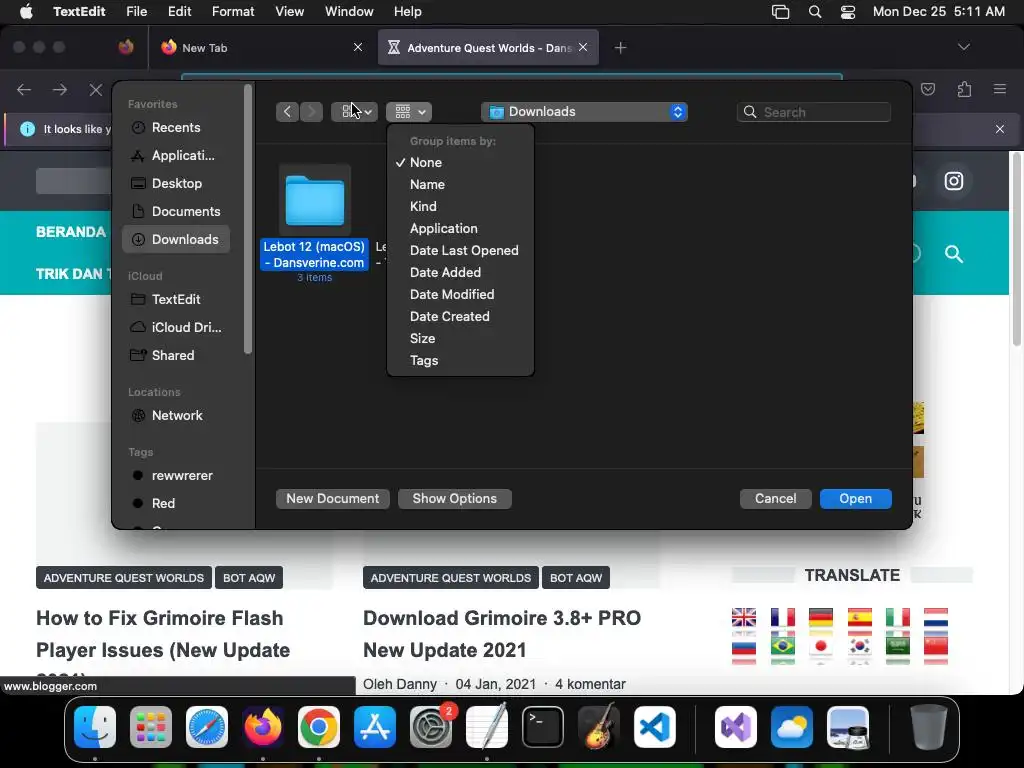Select Desktop in the sidebar
The image size is (1024, 768).
click(176, 184)
